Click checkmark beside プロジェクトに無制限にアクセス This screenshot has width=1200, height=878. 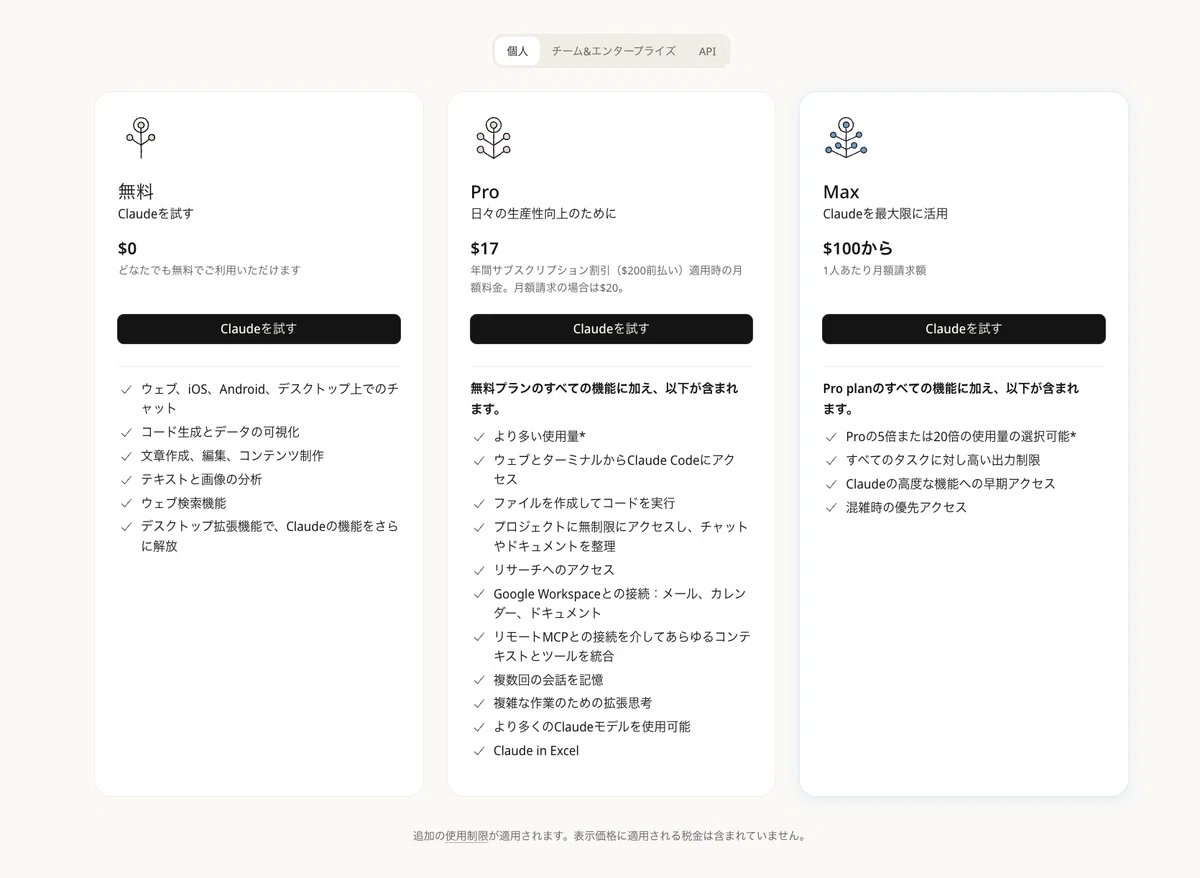pos(479,527)
